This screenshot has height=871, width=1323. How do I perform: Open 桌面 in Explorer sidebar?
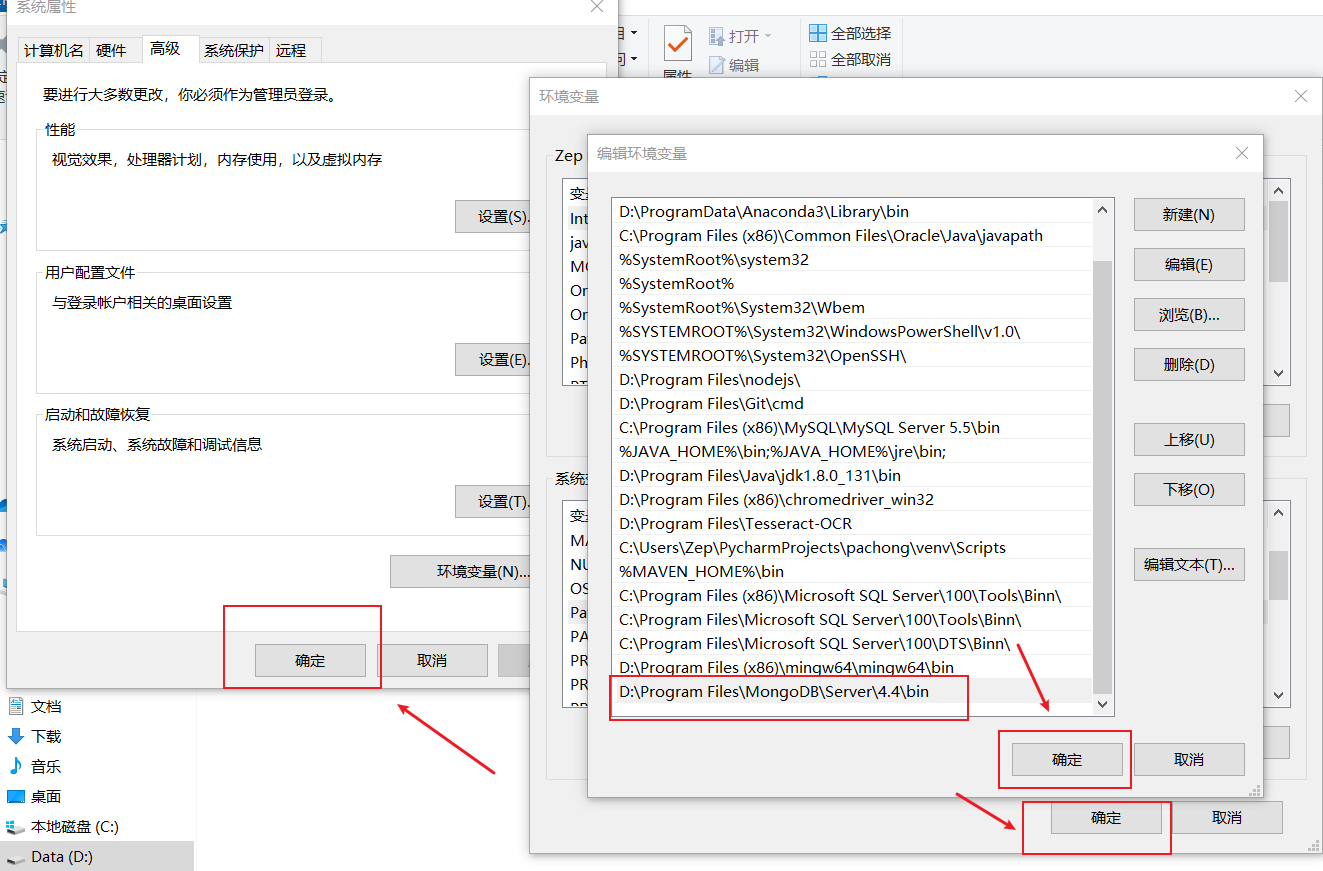click(35, 796)
